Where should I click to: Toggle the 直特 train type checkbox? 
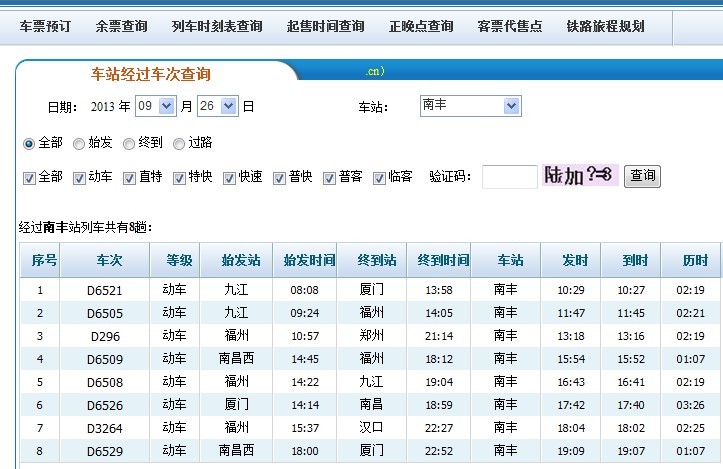[x=129, y=178]
